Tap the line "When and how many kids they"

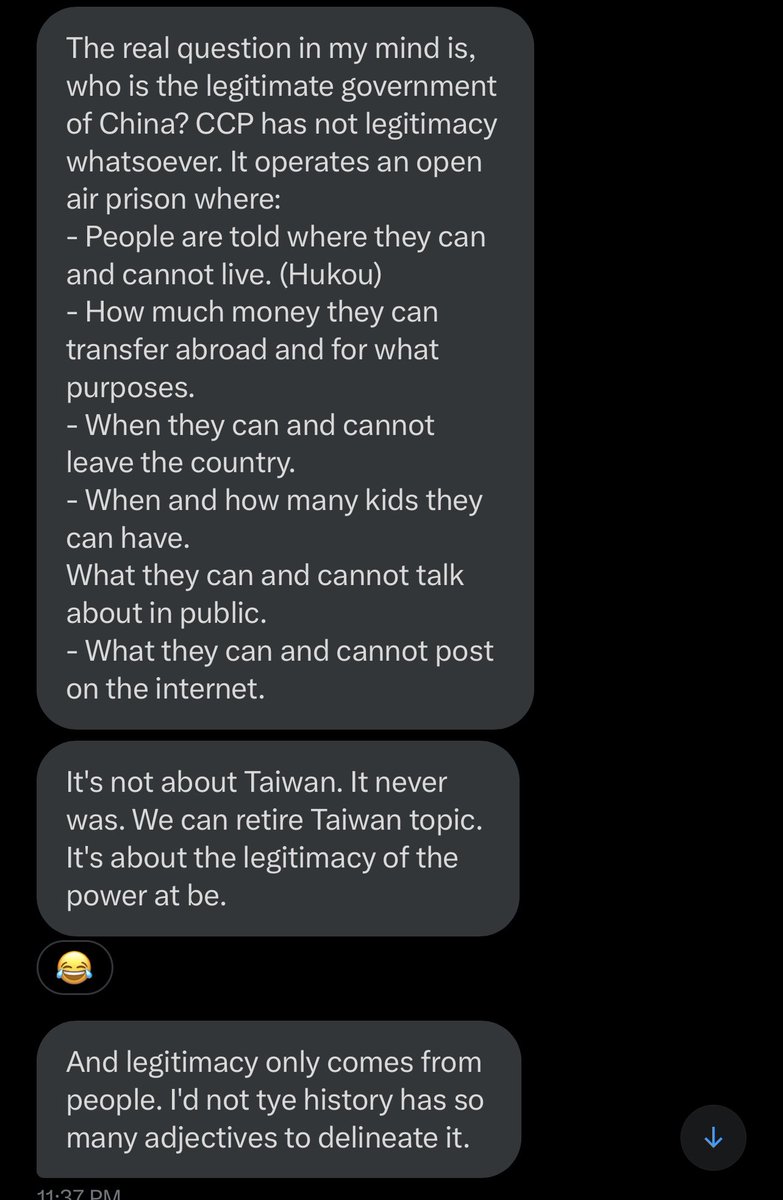tap(274, 500)
